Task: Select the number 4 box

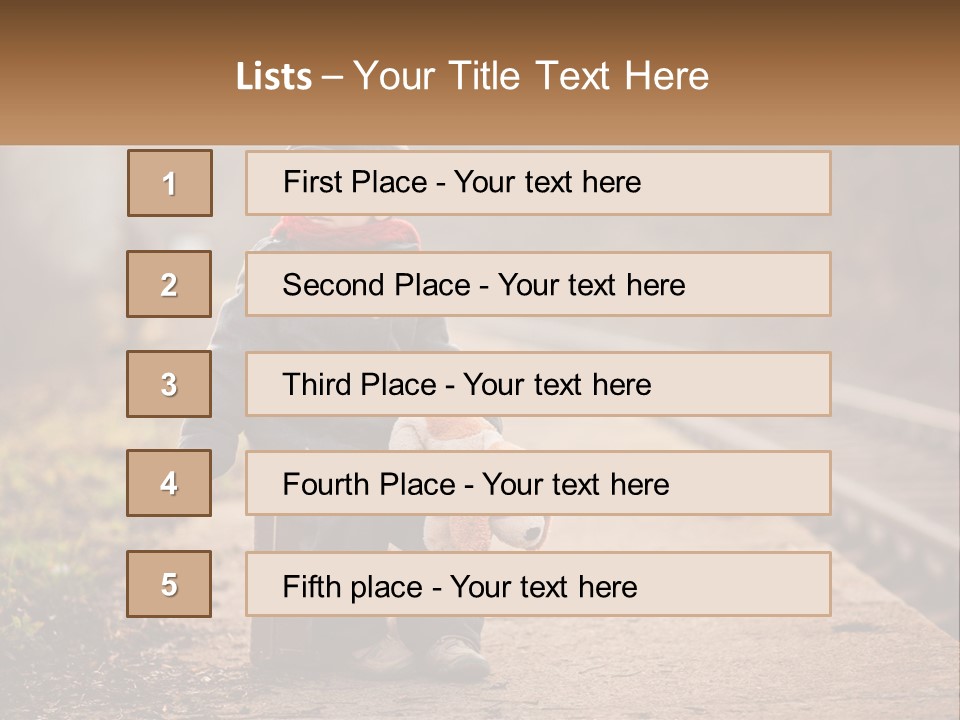Action: coord(169,483)
